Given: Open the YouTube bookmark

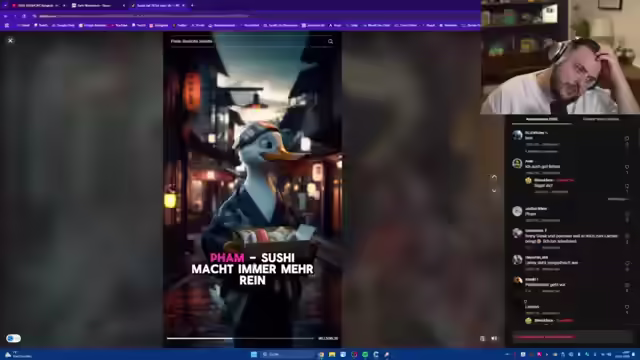Looking at the screenshot, I should (x=119, y=25).
